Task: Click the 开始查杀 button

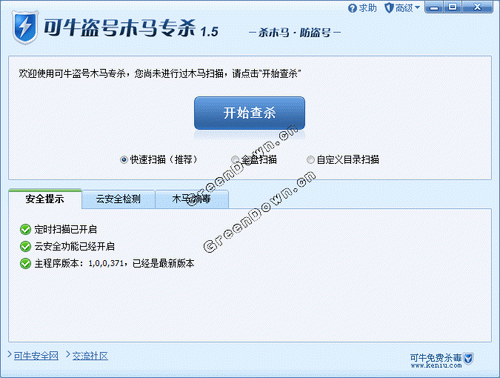Action: [x=249, y=113]
